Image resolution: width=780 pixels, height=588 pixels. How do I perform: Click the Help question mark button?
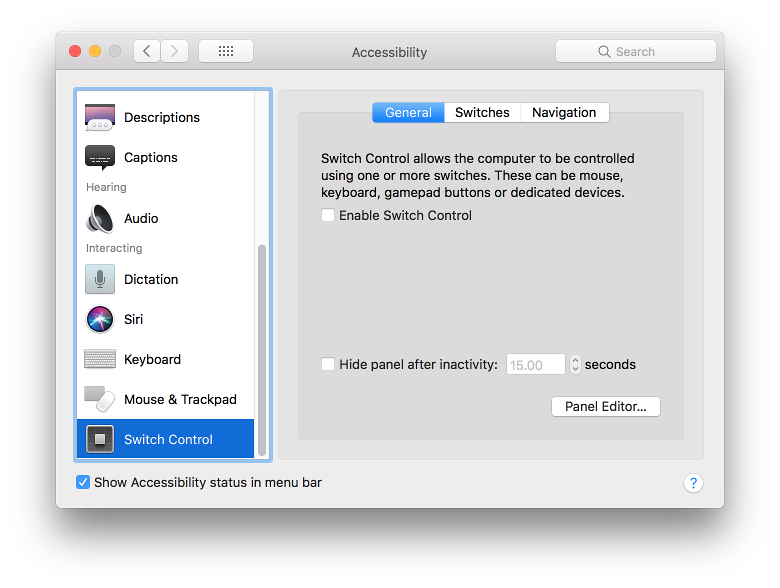tap(693, 483)
